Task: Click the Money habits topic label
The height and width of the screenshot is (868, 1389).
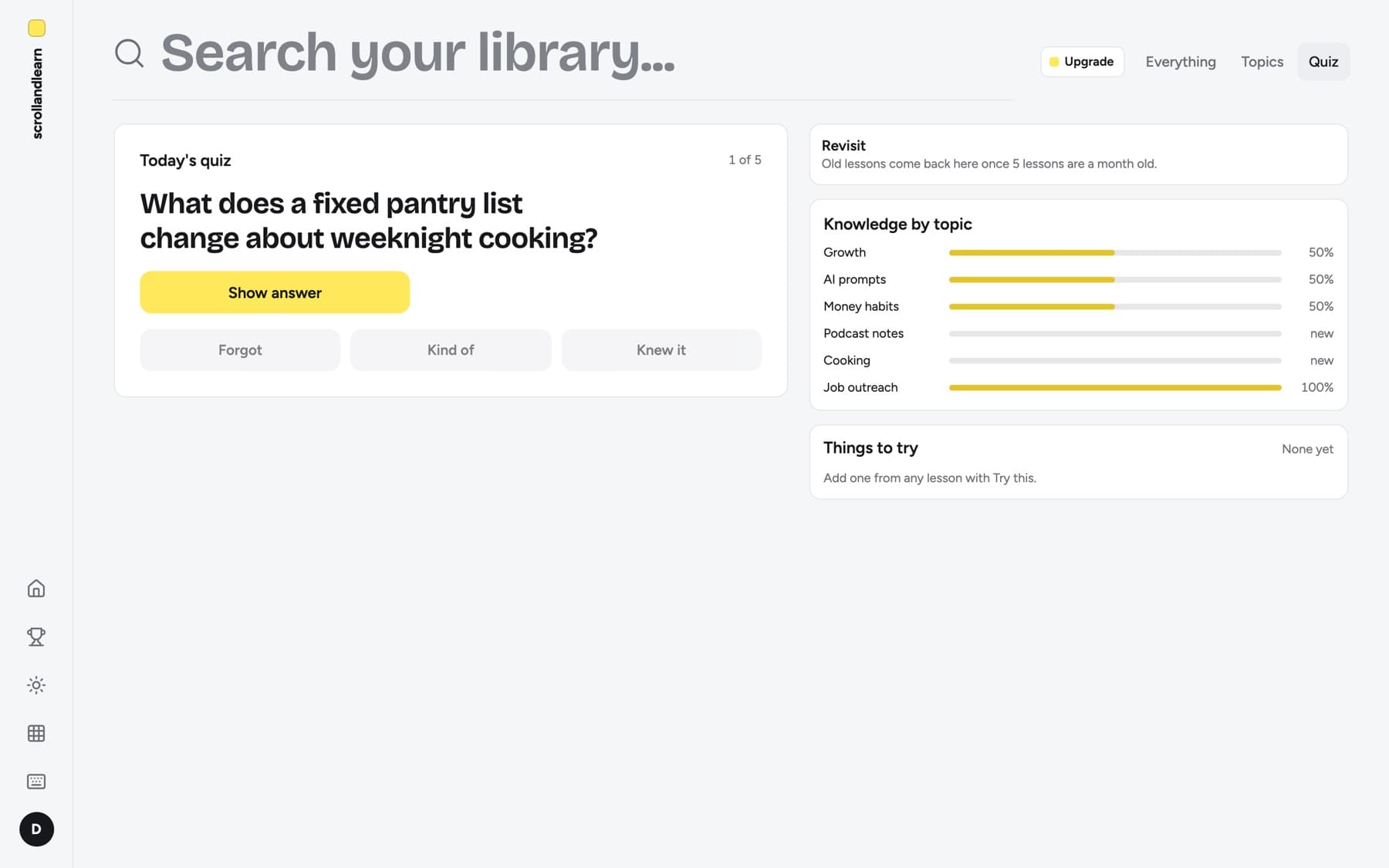Action: (x=861, y=306)
